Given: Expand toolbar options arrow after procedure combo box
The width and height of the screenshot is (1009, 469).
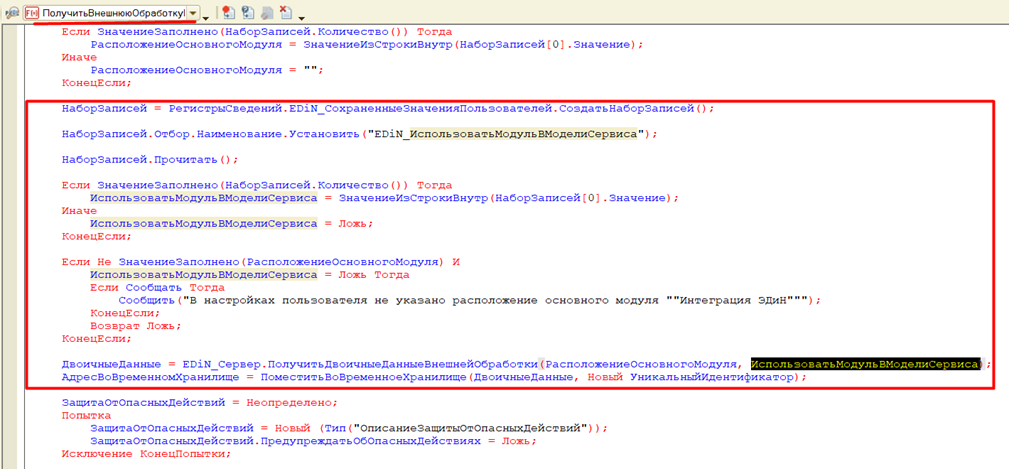Looking at the screenshot, I should pyautogui.click(x=207, y=15).
